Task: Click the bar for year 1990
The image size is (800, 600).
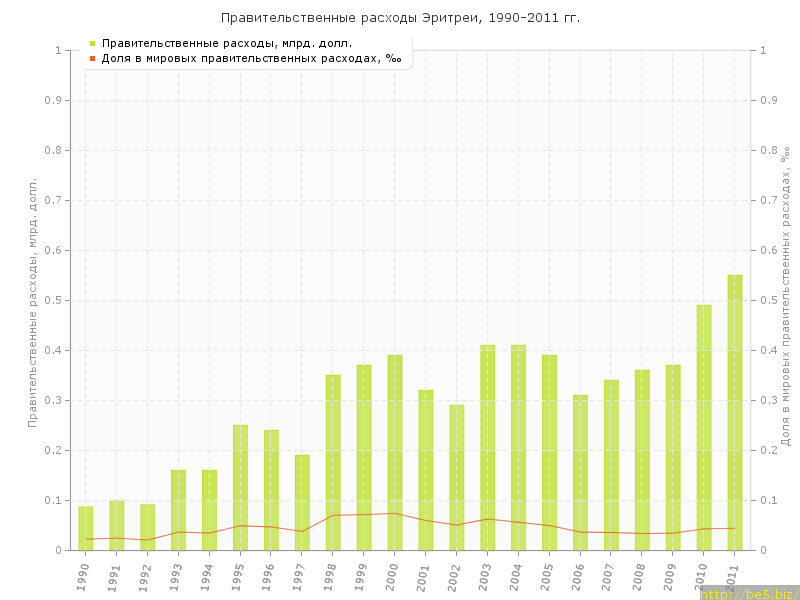Action: 86,528
